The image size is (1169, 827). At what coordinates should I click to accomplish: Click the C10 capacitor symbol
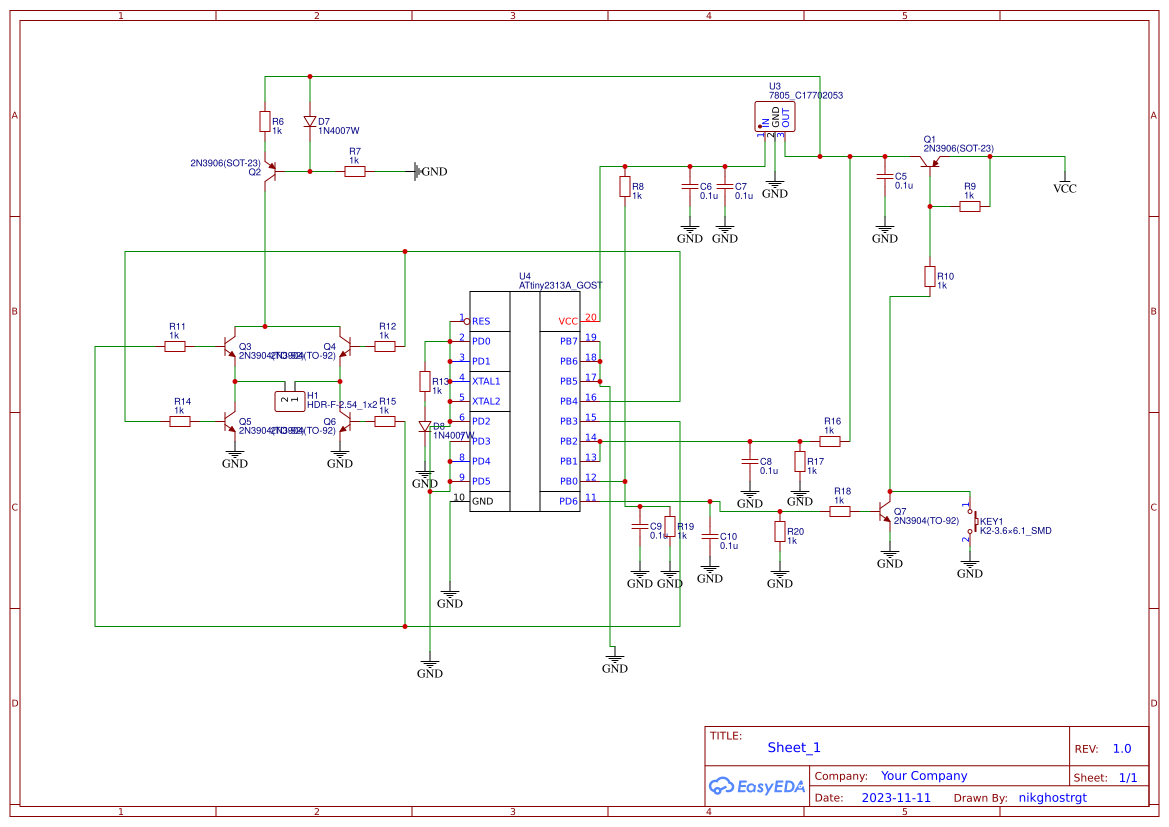(x=709, y=537)
